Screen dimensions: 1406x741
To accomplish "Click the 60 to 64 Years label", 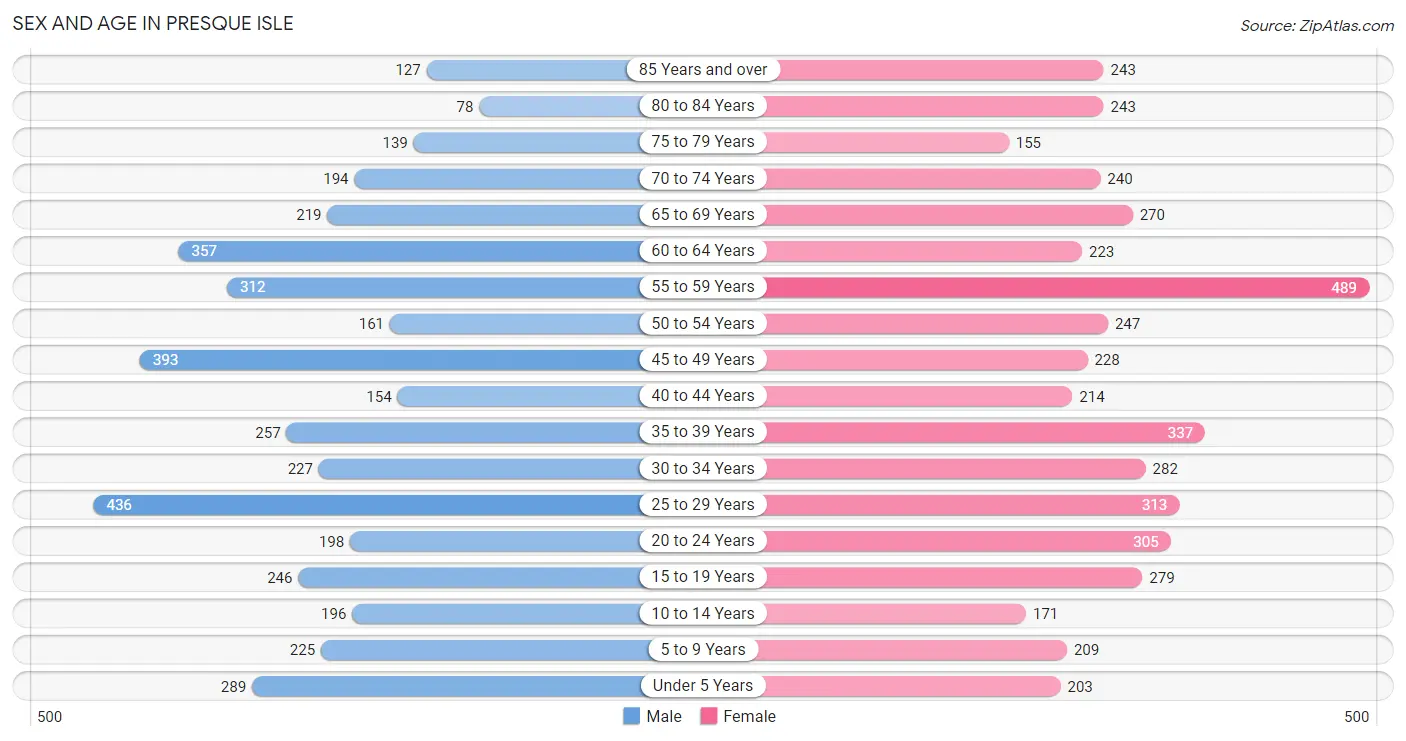I will [x=703, y=250].
